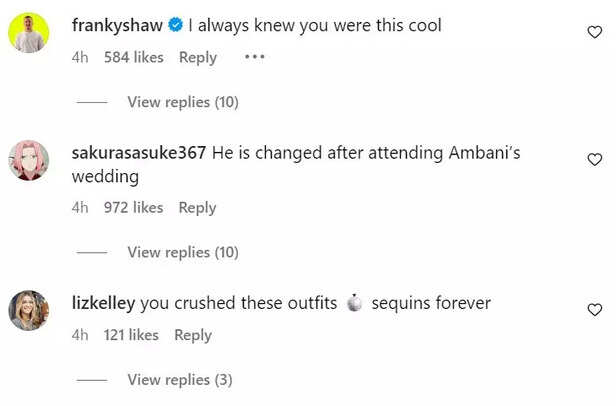Reply to lizkelley's comment
Image resolution: width=616 pixels, height=406 pixels.
click(193, 335)
